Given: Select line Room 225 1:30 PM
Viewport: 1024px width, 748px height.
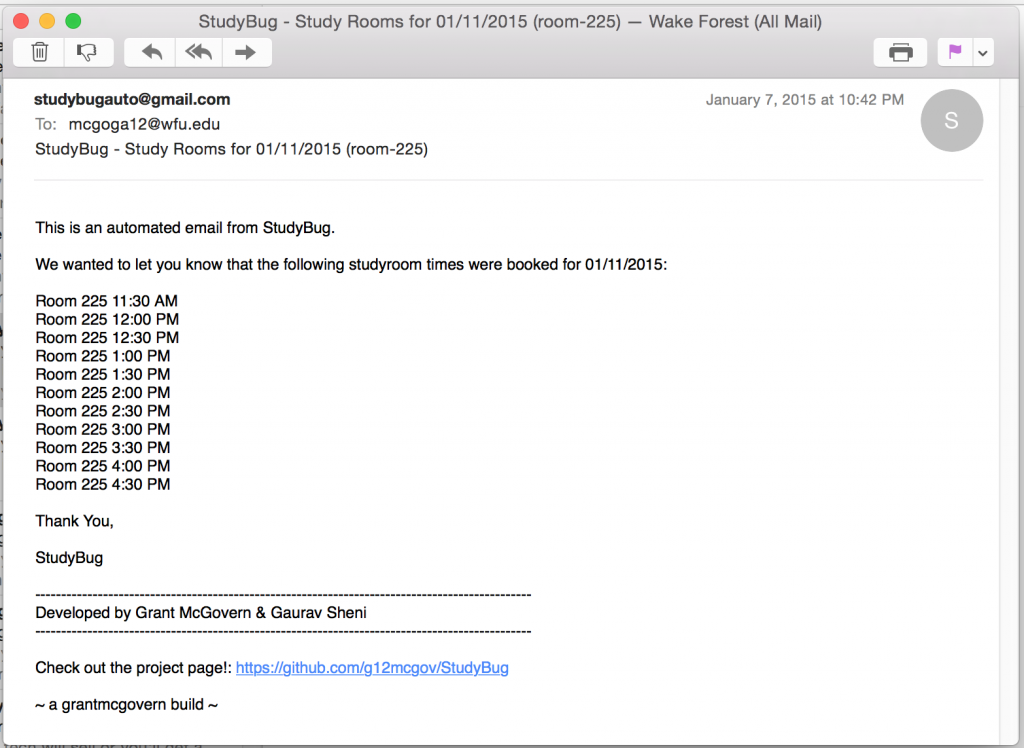Looking at the screenshot, I should pyautogui.click(x=103, y=374).
